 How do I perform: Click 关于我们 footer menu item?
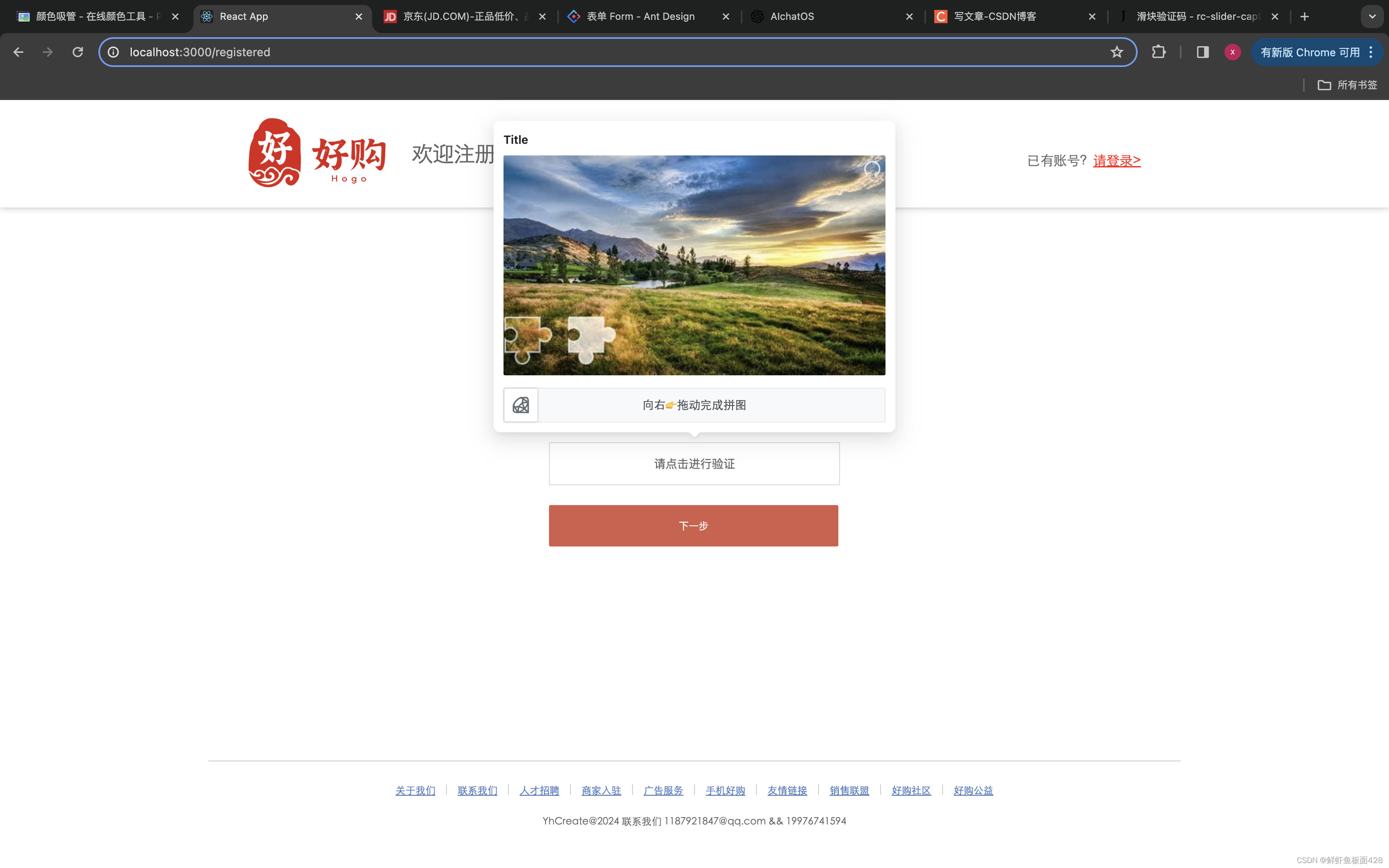tap(414, 790)
